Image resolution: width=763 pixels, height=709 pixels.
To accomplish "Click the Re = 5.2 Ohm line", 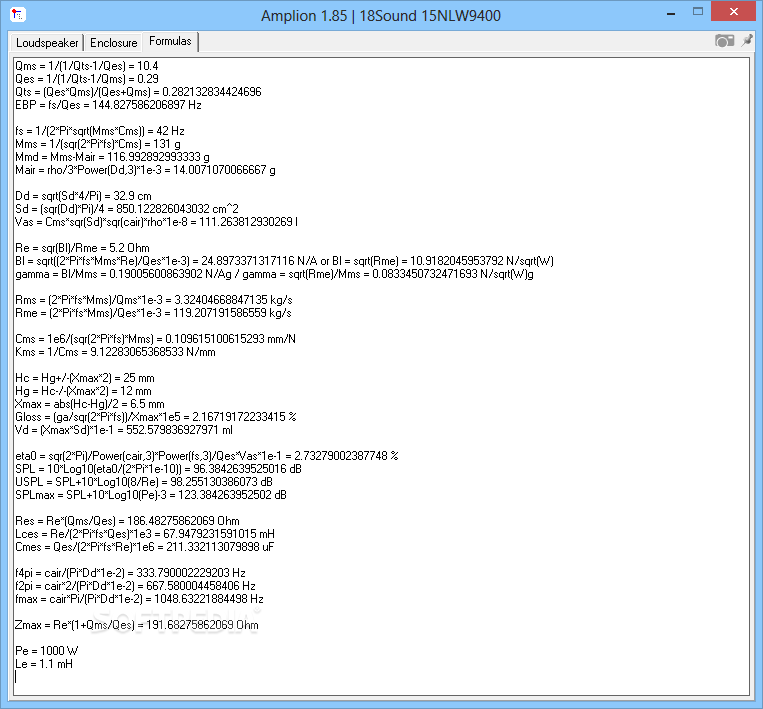I will 82,248.
